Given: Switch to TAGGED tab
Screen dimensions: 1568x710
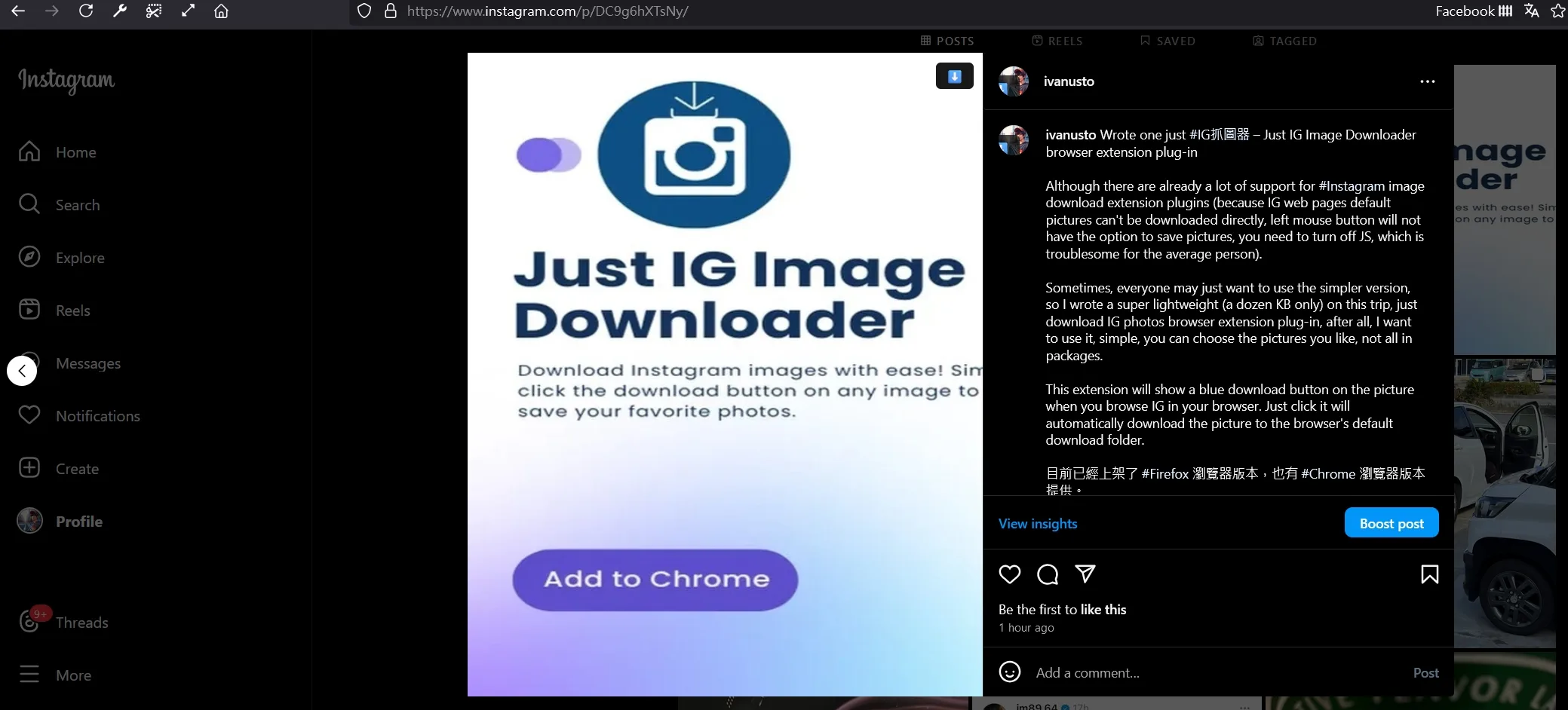Looking at the screenshot, I should click(1285, 41).
